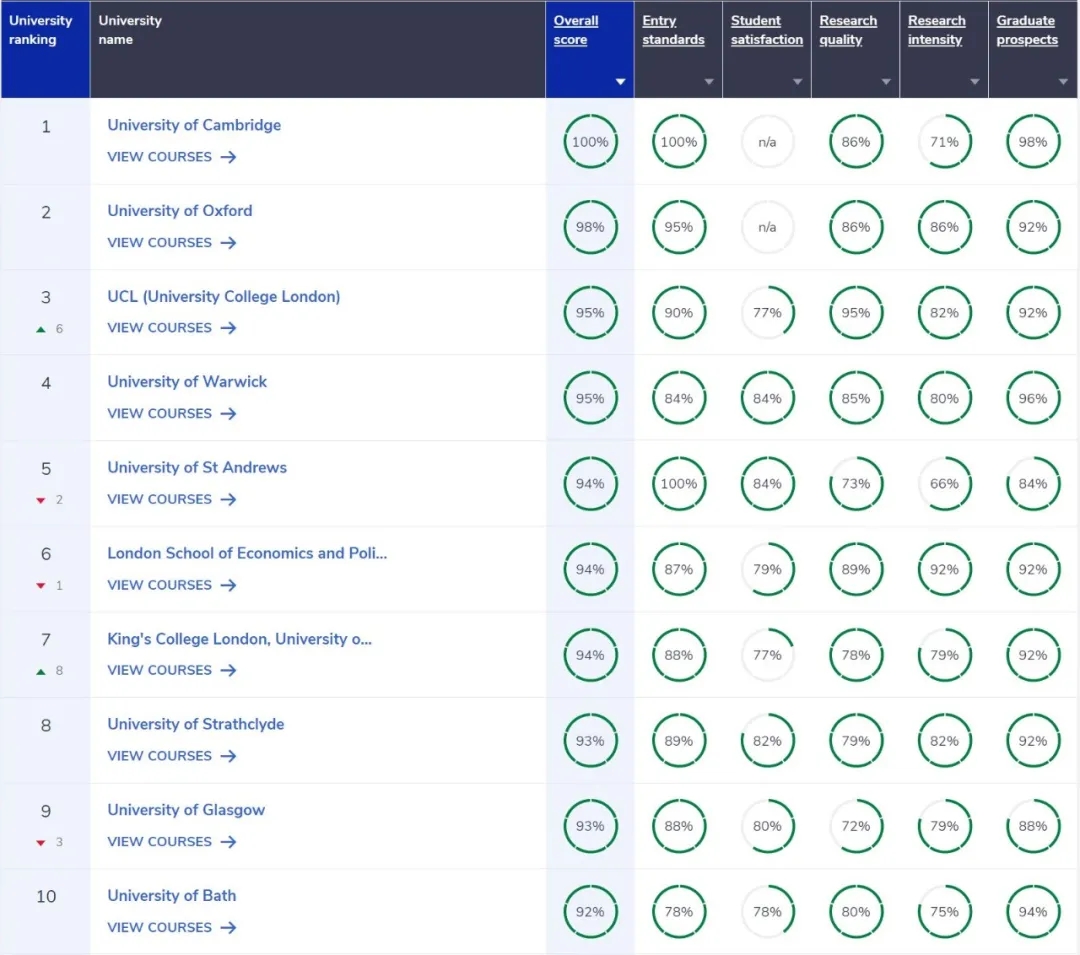The width and height of the screenshot is (1080, 955).
Task: Click Bath's 94% graduate prospects ring
Action: pyautogui.click(x=1033, y=912)
